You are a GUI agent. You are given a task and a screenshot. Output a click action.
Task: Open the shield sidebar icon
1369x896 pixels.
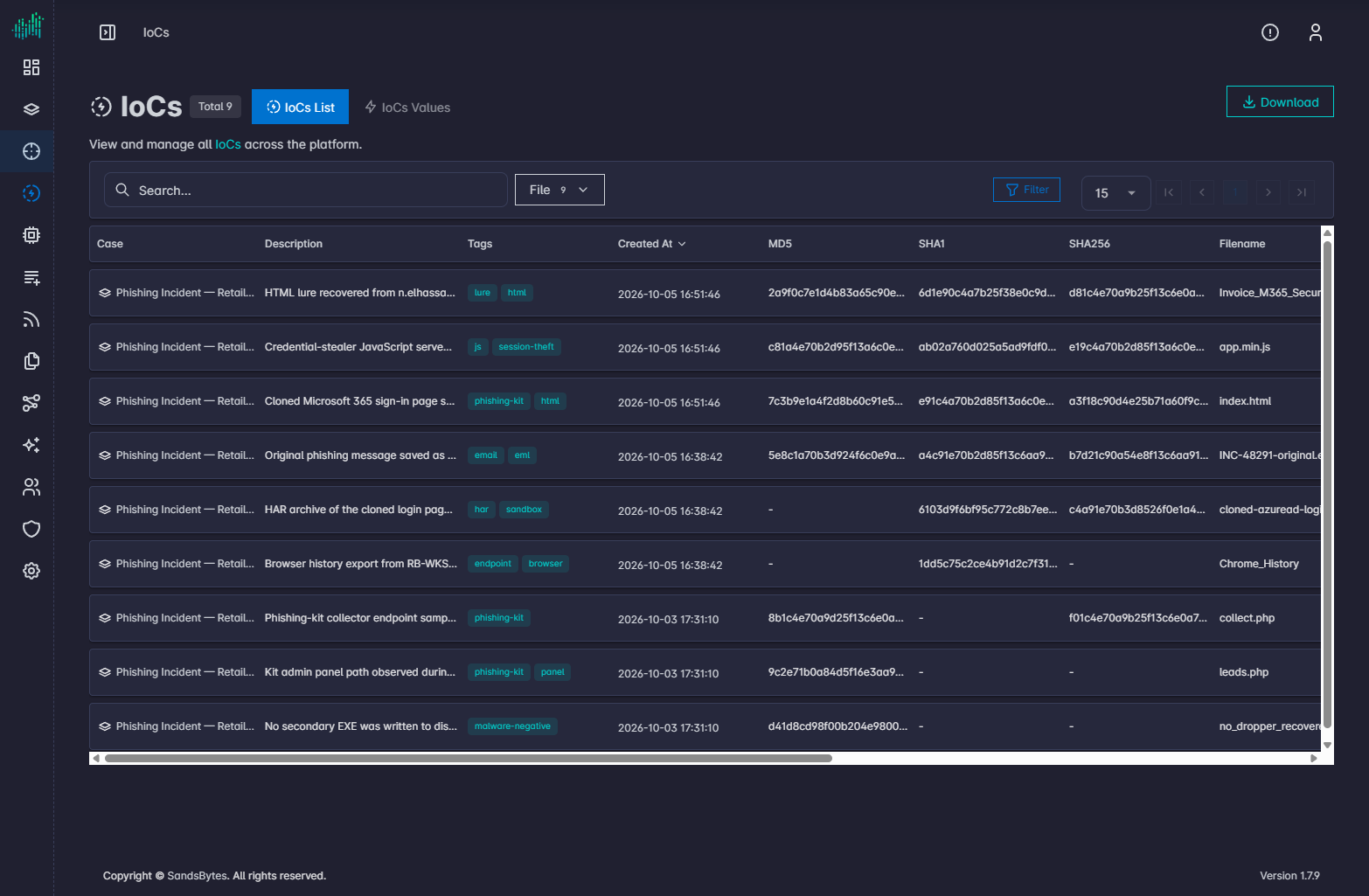coord(31,529)
